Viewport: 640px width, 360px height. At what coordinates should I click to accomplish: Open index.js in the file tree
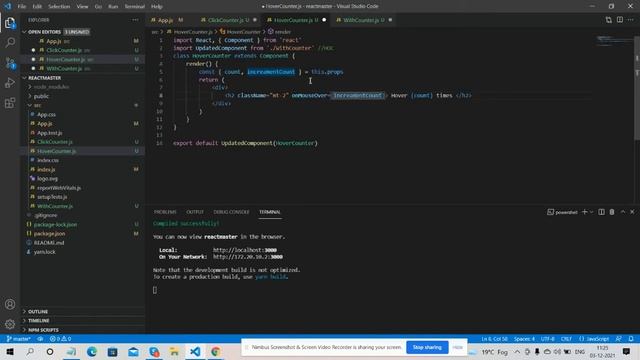point(46,169)
